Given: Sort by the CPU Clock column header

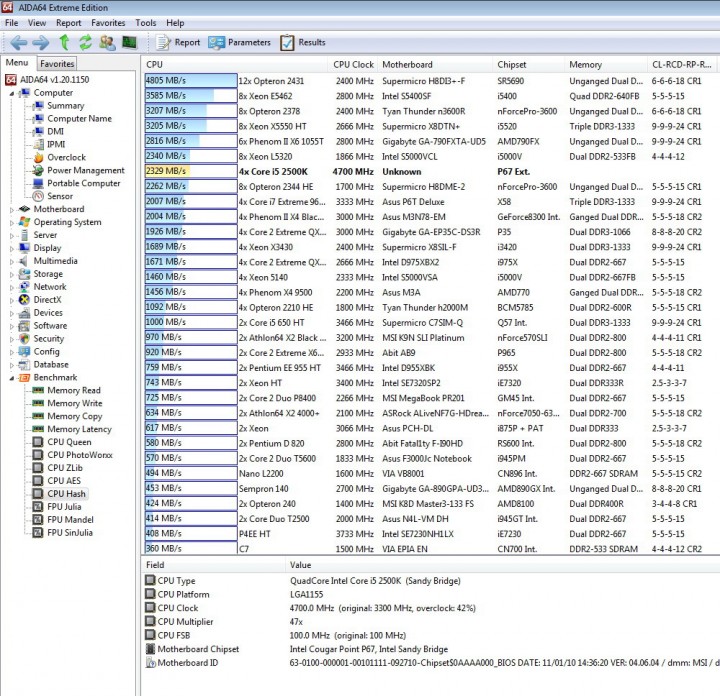Looking at the screenshot, I should click(353, 65).
